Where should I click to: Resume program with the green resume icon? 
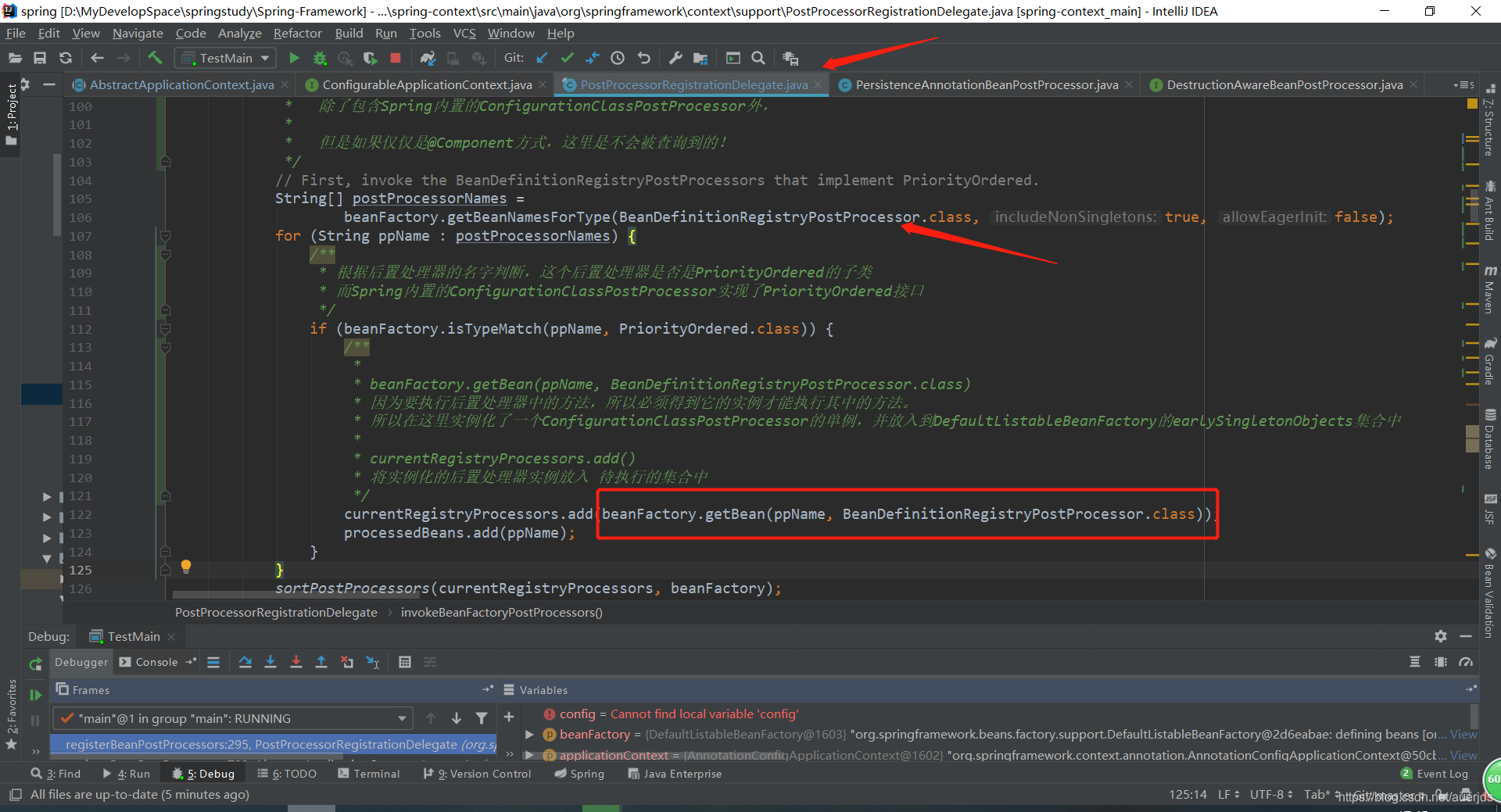tap(35, 695)
